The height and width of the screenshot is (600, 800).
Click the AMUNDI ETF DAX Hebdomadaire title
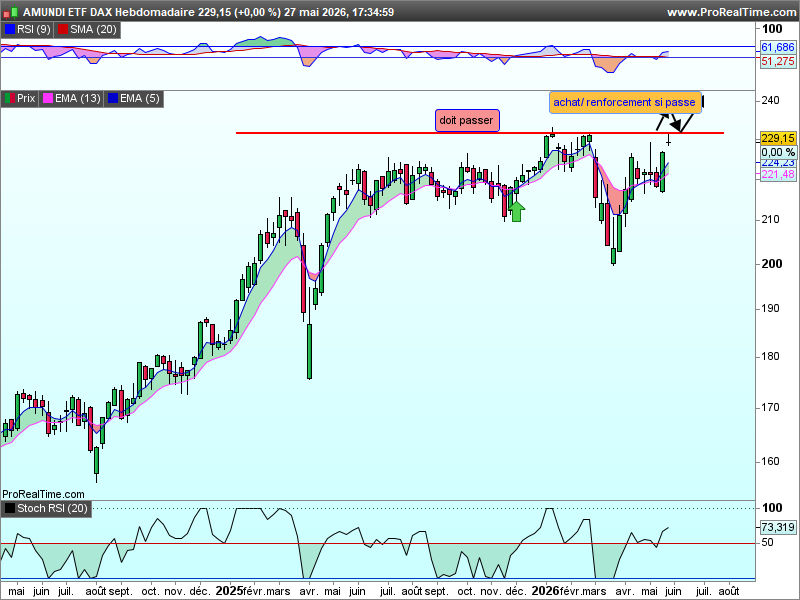pyautogui.click(x=109, y=12)
